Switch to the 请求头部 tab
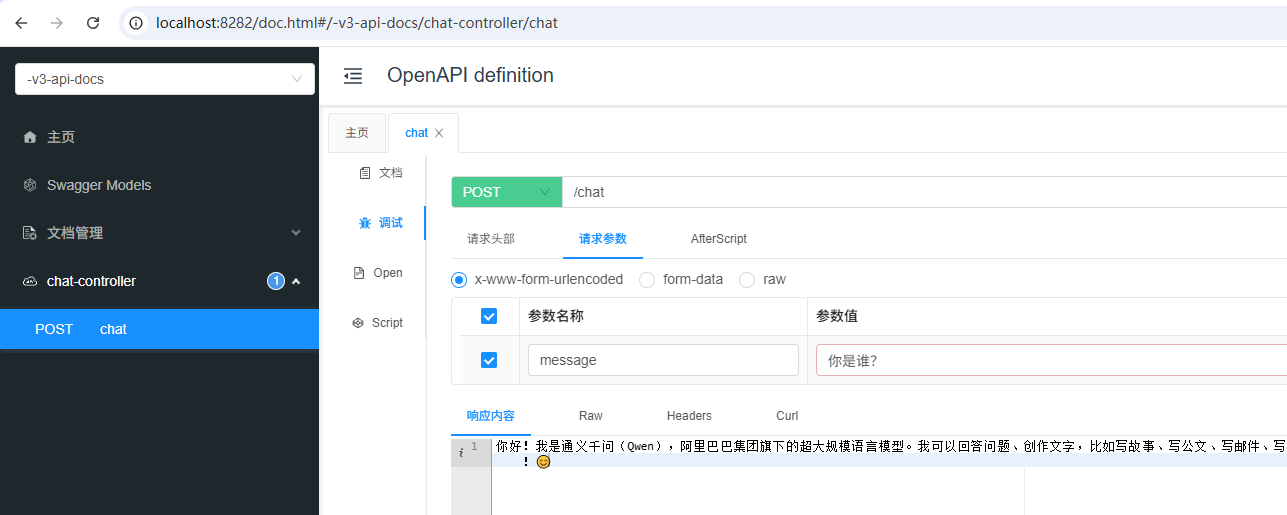Viewport: 1287px width, 515px height. (491, 239)
